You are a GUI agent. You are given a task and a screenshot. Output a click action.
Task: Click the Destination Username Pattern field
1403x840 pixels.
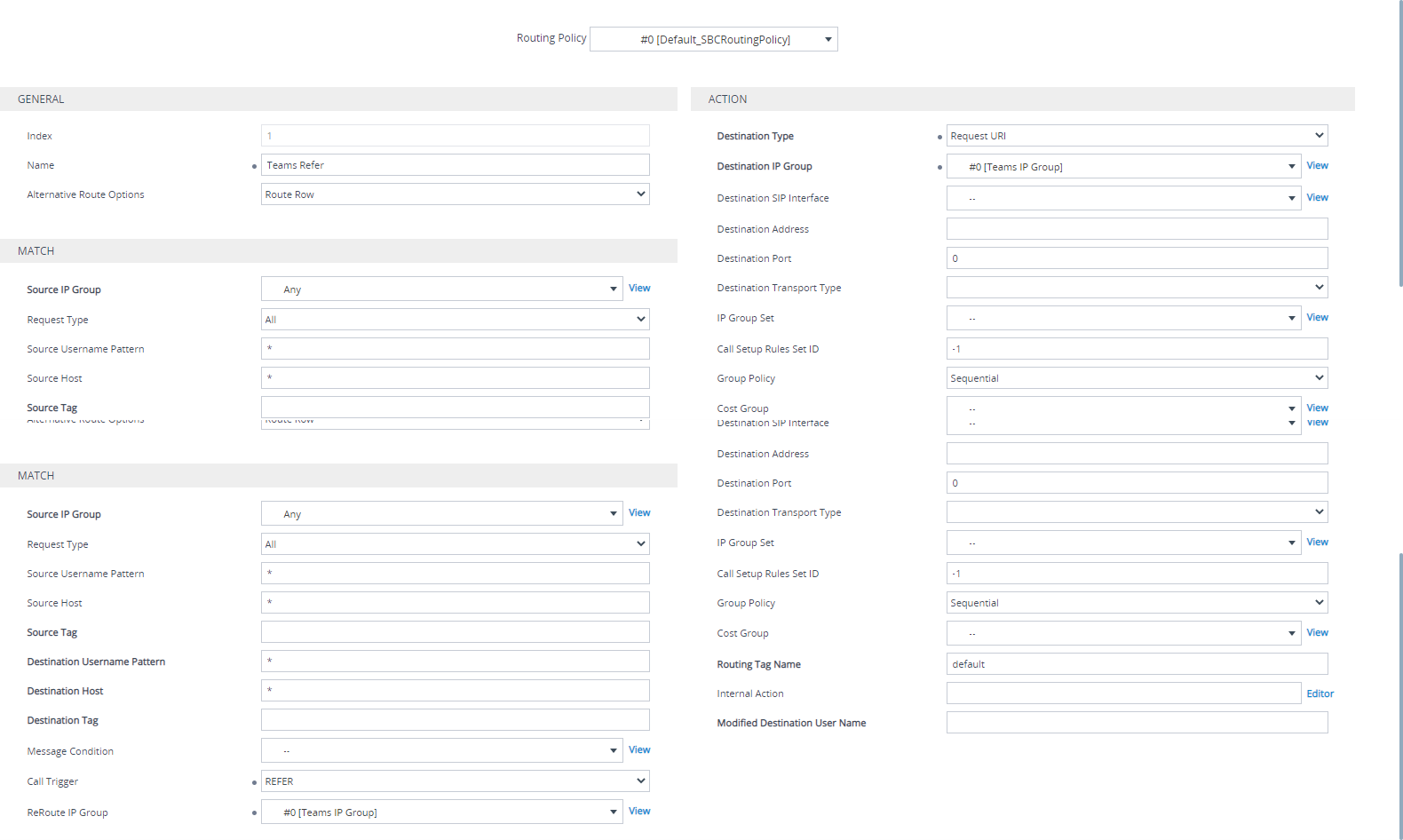pos(455,662)
